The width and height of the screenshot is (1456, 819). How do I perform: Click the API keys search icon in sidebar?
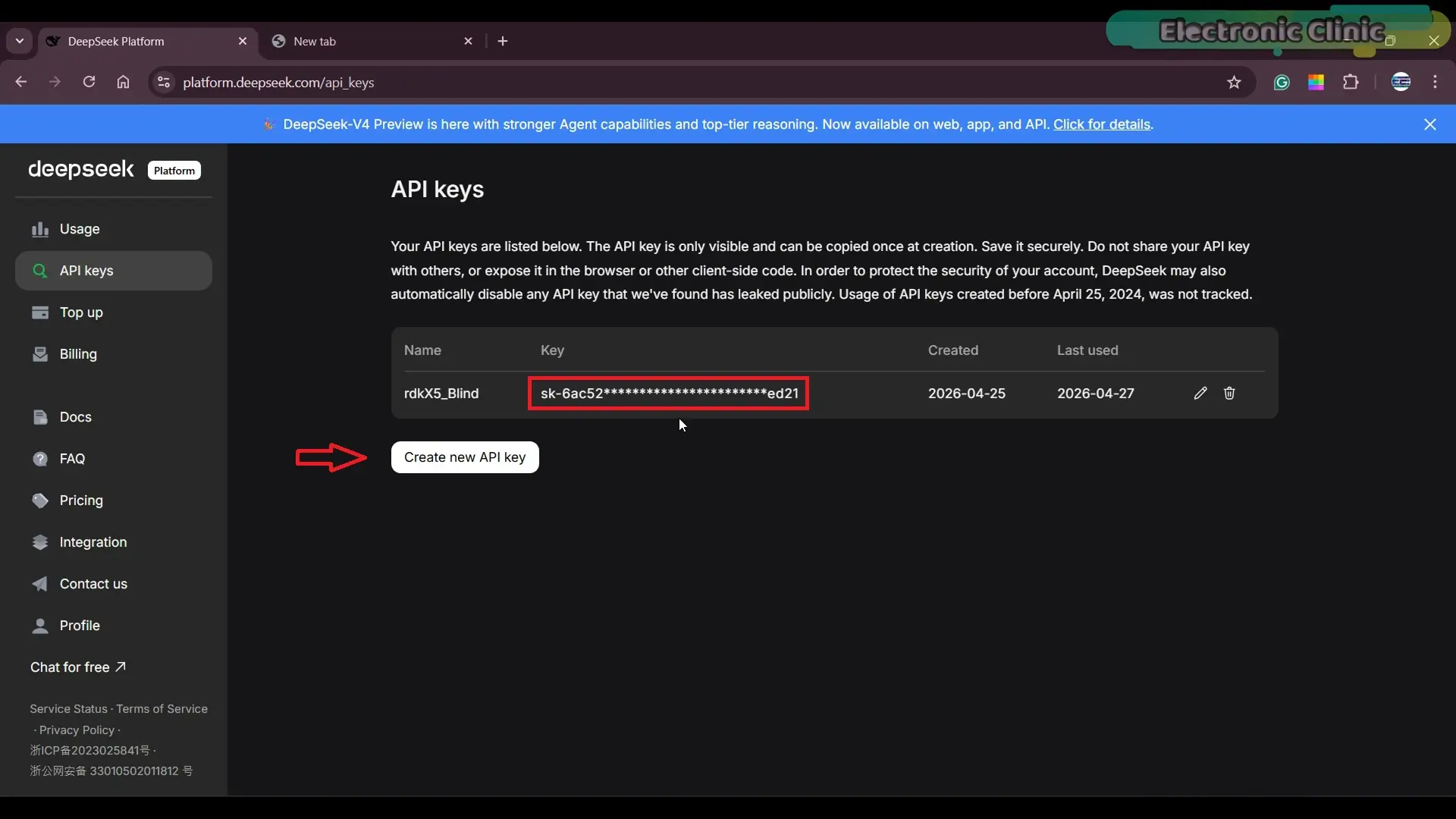point(40,271)
